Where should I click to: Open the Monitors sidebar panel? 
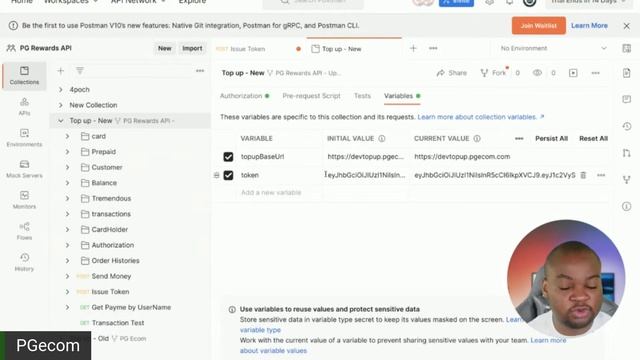(24, 200)
